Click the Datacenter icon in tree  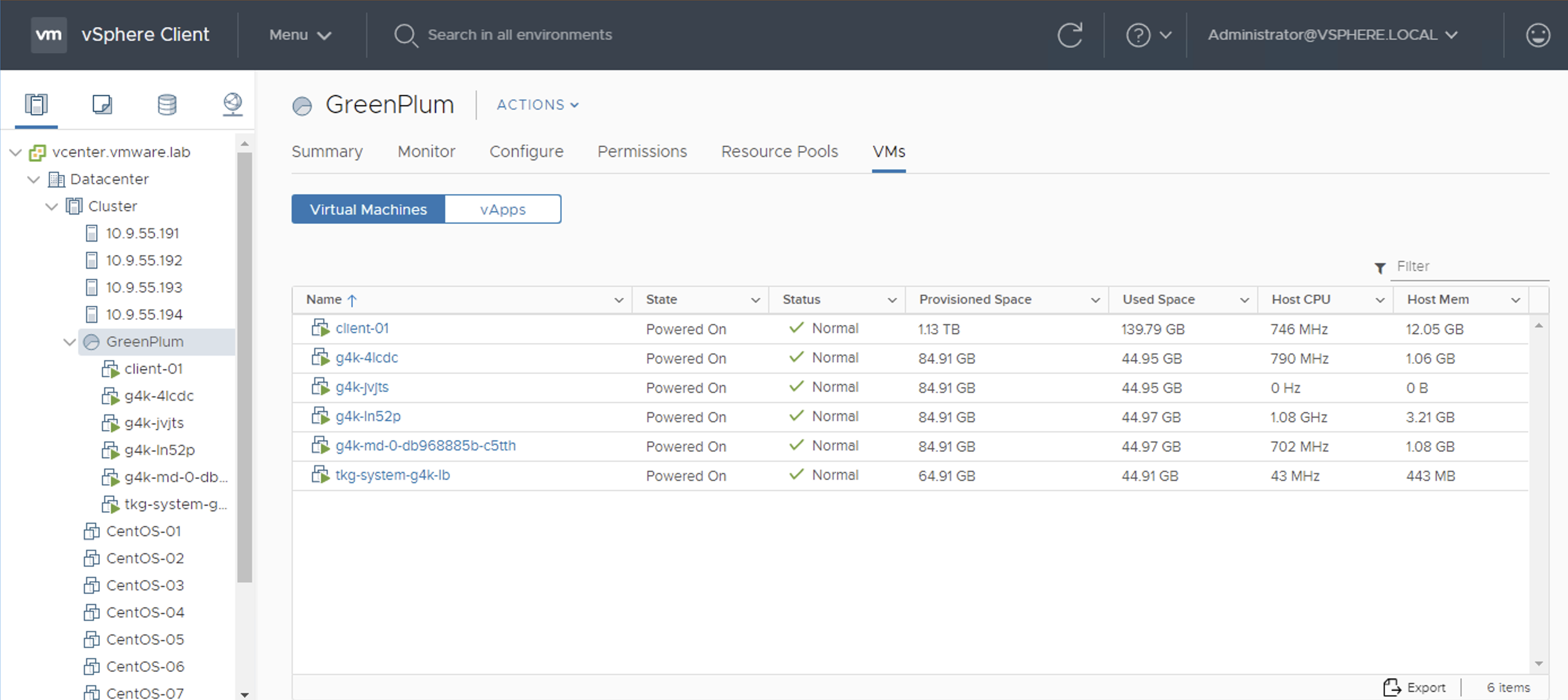click(x=56, y=180)
